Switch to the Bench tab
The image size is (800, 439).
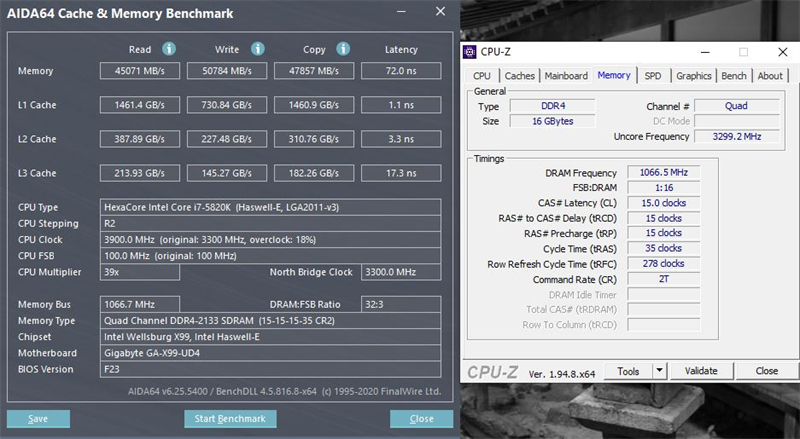734,76
